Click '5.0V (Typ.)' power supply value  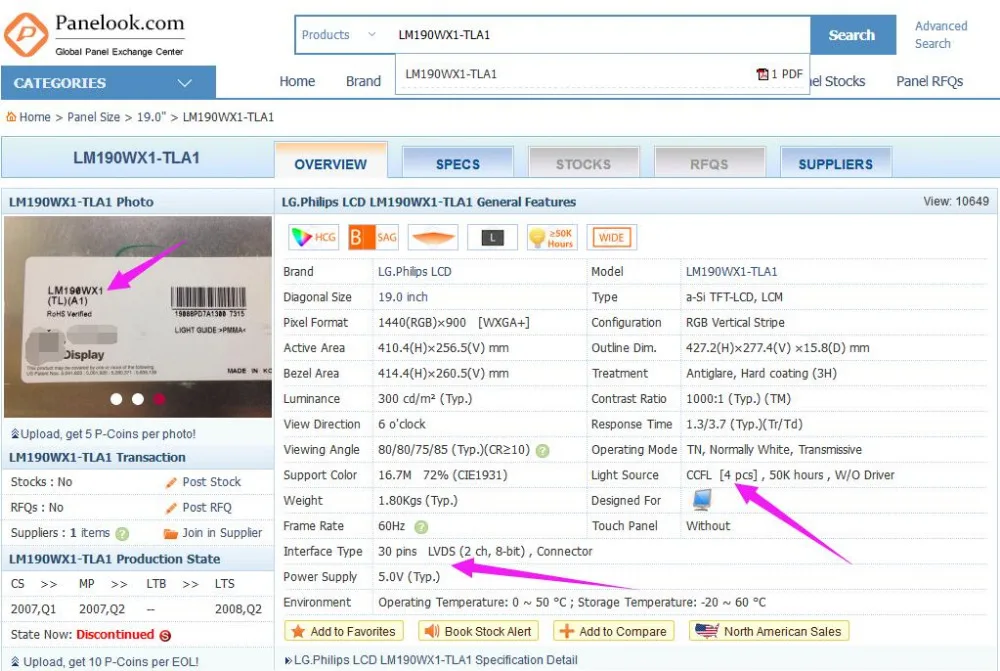coord(409,577)
